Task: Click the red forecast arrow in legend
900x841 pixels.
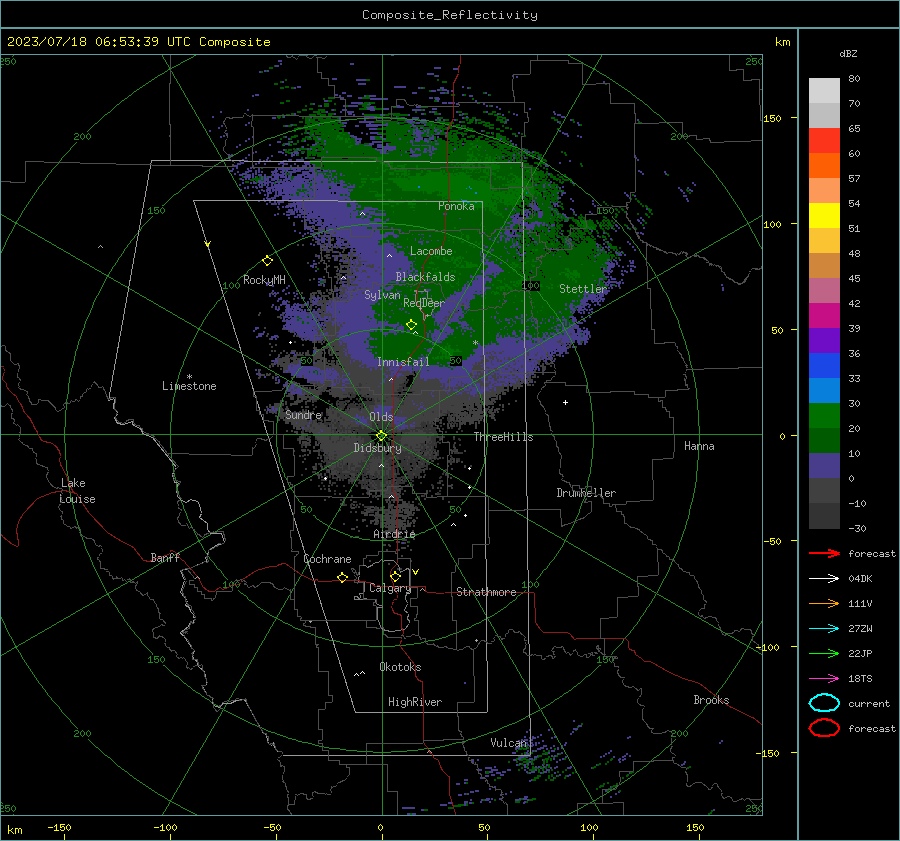Action: point(824,553)
